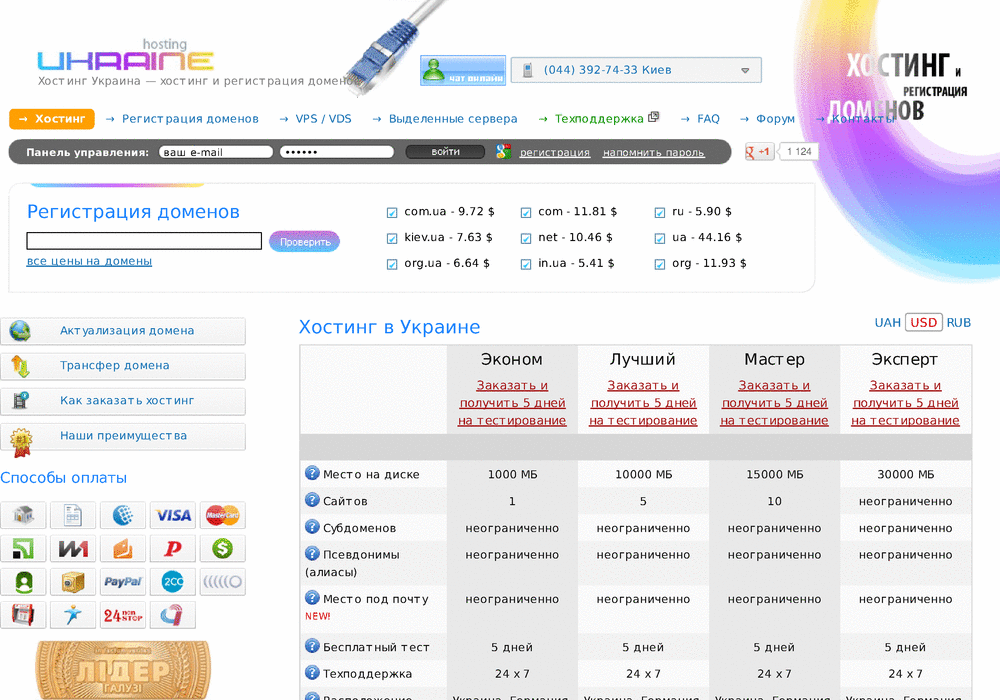
Task: Click the WebMoney globe payment icon
Action: click(x=123, y=516)
